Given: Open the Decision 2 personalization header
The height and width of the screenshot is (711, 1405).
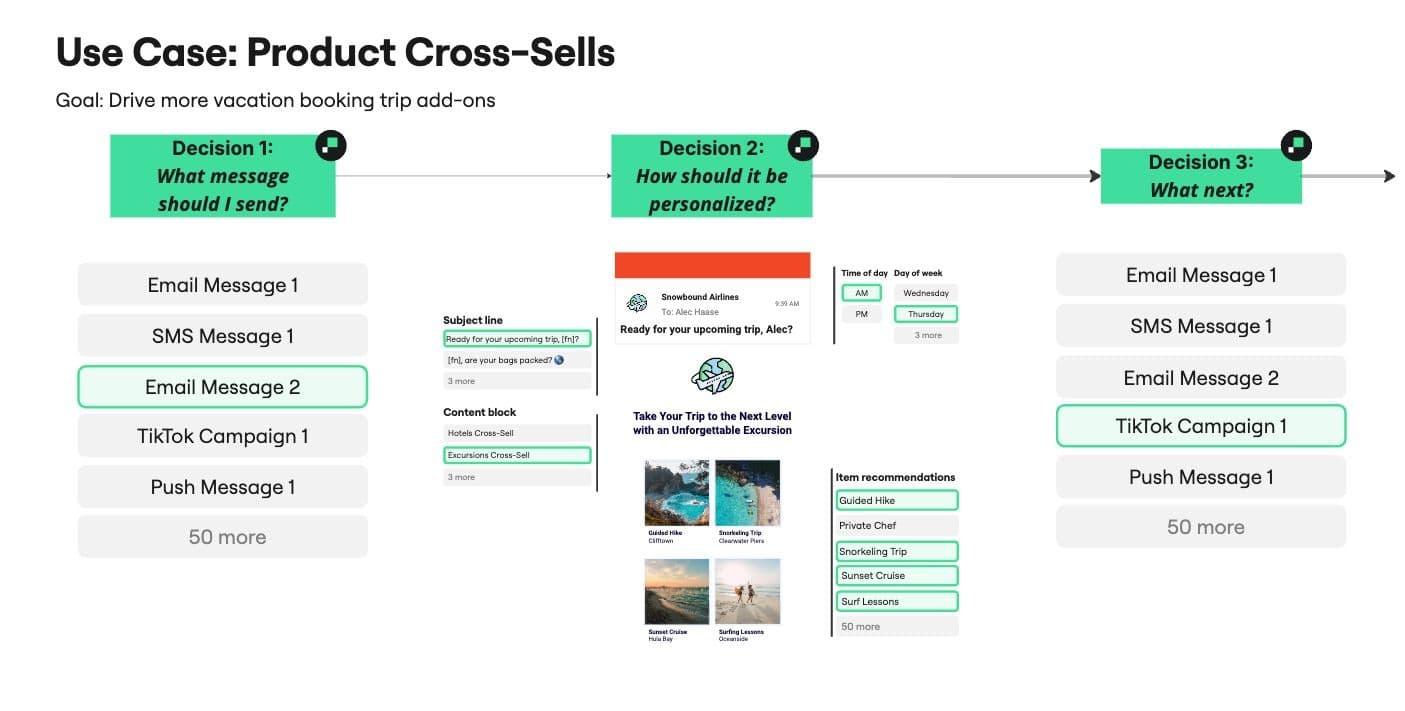Looking at the screenshot, I should click(x=711, y=175).
